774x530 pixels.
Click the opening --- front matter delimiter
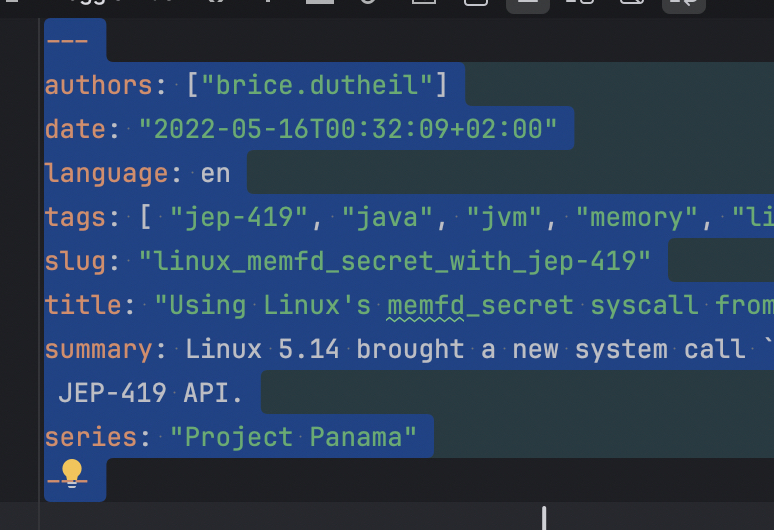click(66, 41)
